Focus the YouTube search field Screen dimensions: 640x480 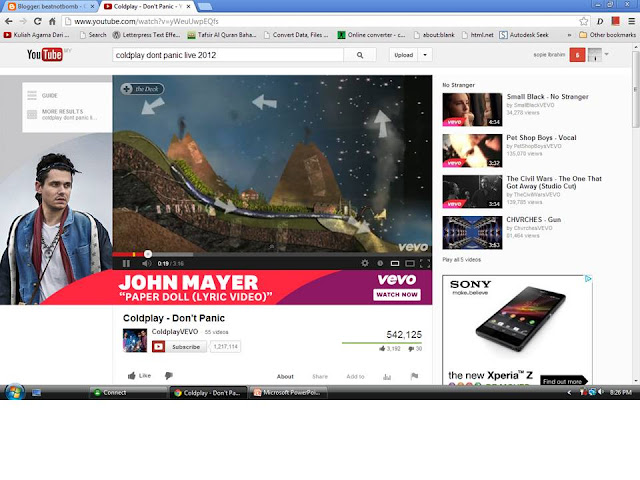tap(228, 55)
